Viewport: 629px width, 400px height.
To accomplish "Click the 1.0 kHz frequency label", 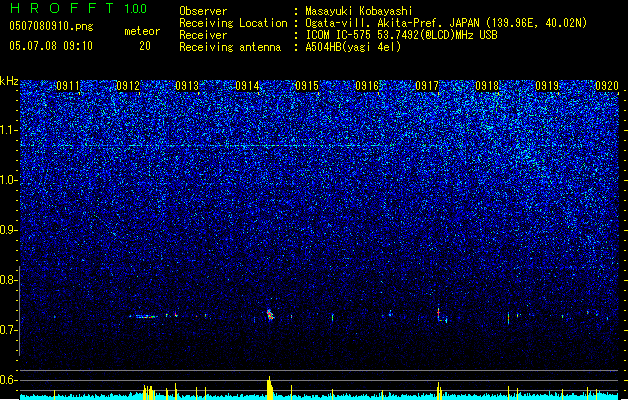I will click(x=9, y=180).
